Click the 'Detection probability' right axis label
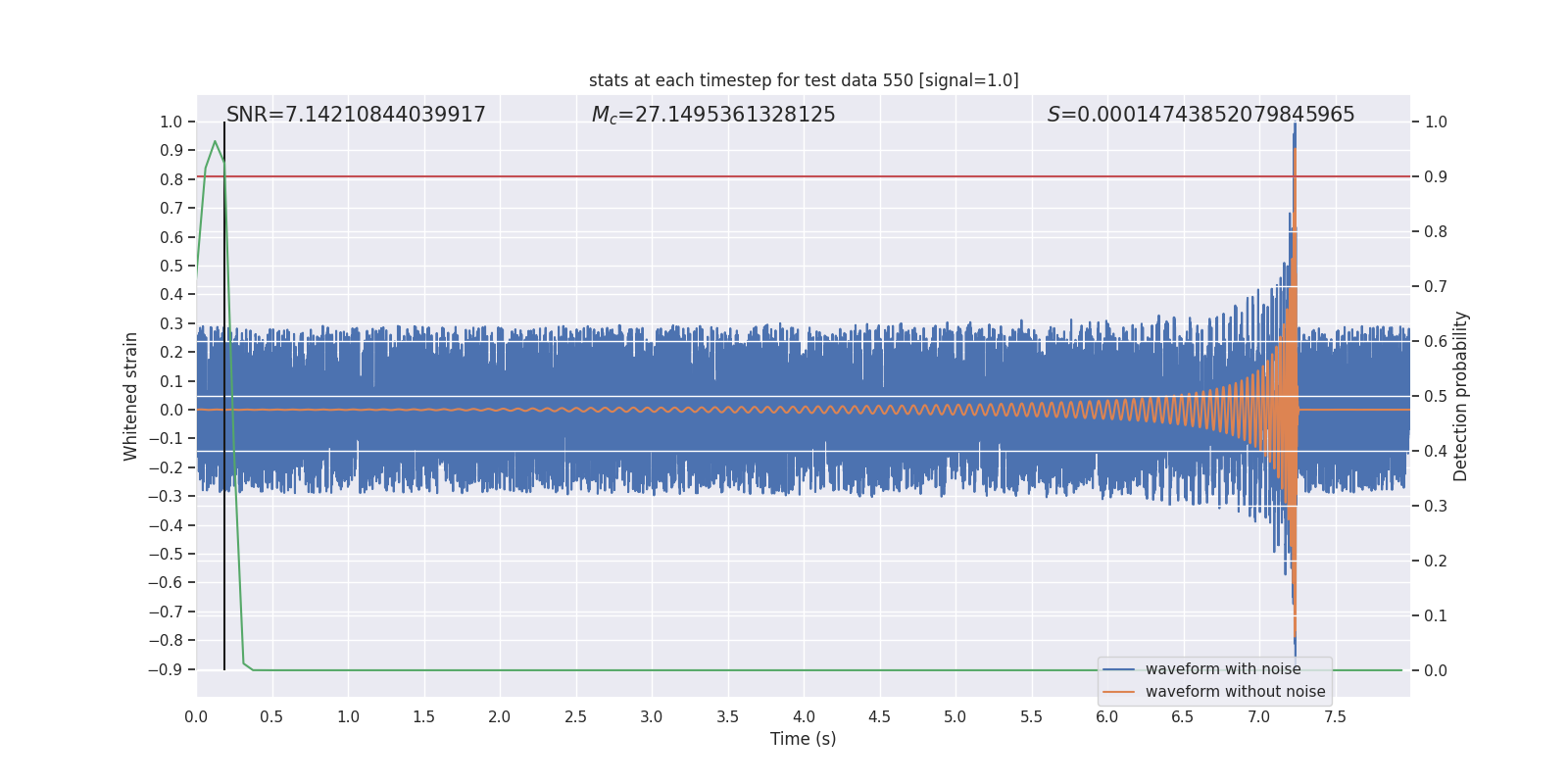This screenshot has width=1568, height=784. click(x=1460, y=396)
